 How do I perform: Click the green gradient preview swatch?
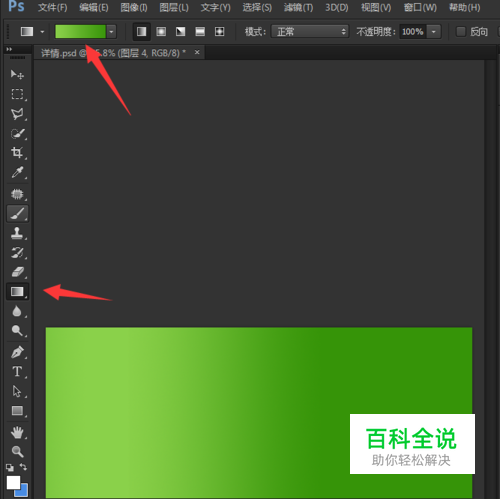tap(80, 32)
